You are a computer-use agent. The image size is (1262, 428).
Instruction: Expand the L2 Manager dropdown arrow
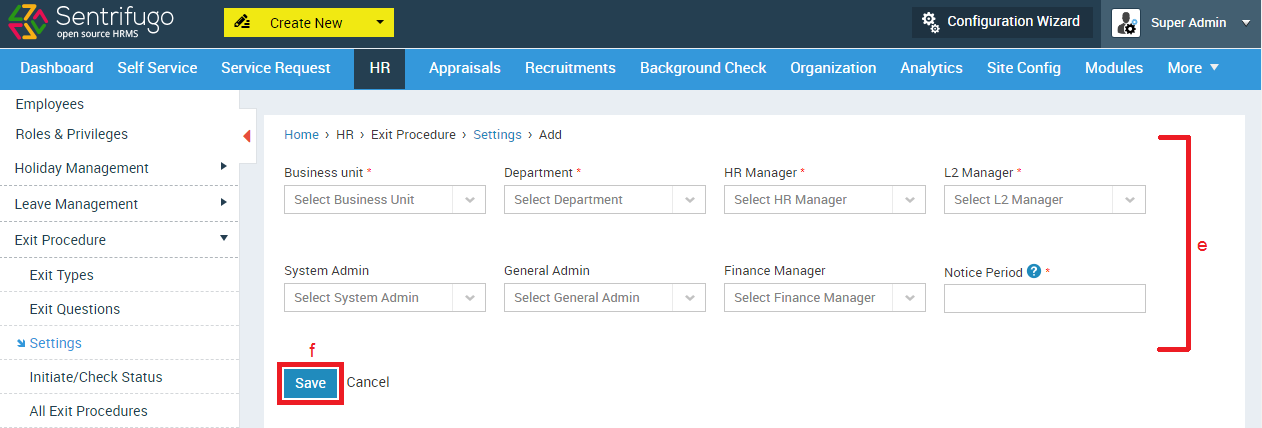click(1129, 200)
